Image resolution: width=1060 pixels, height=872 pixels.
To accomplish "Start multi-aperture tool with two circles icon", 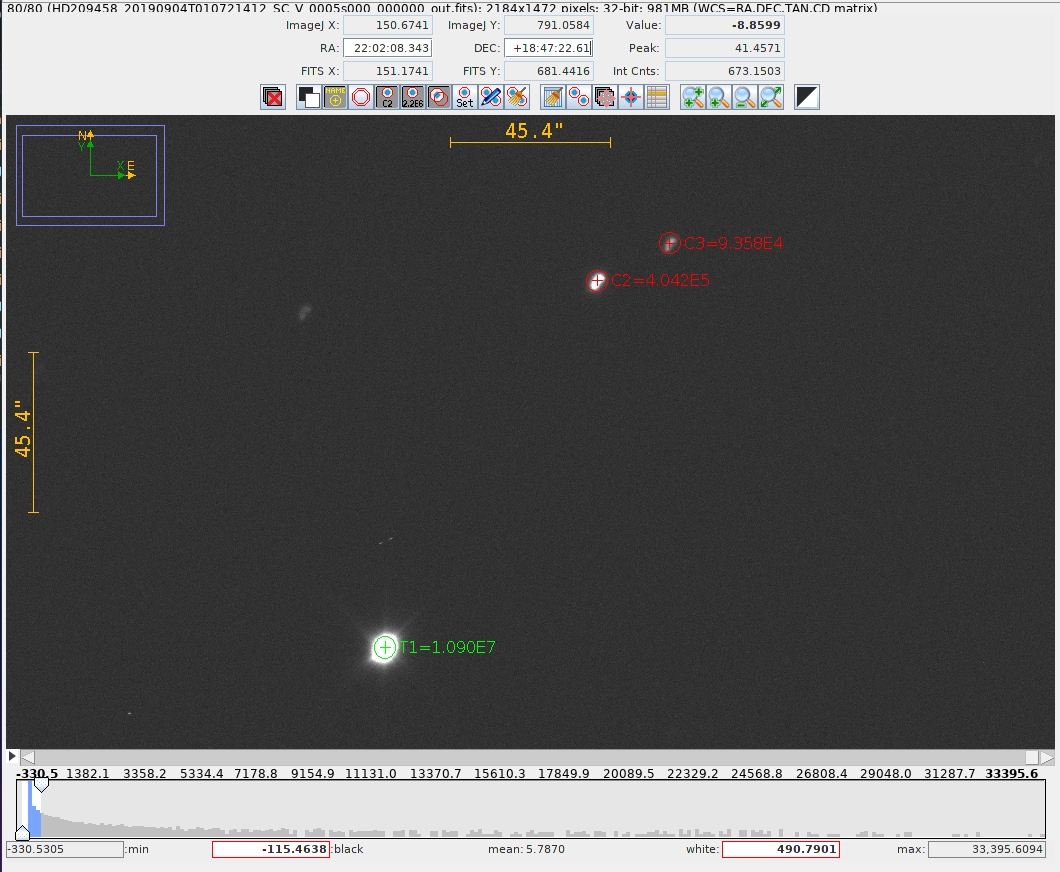I will click(x=579, y=97).
